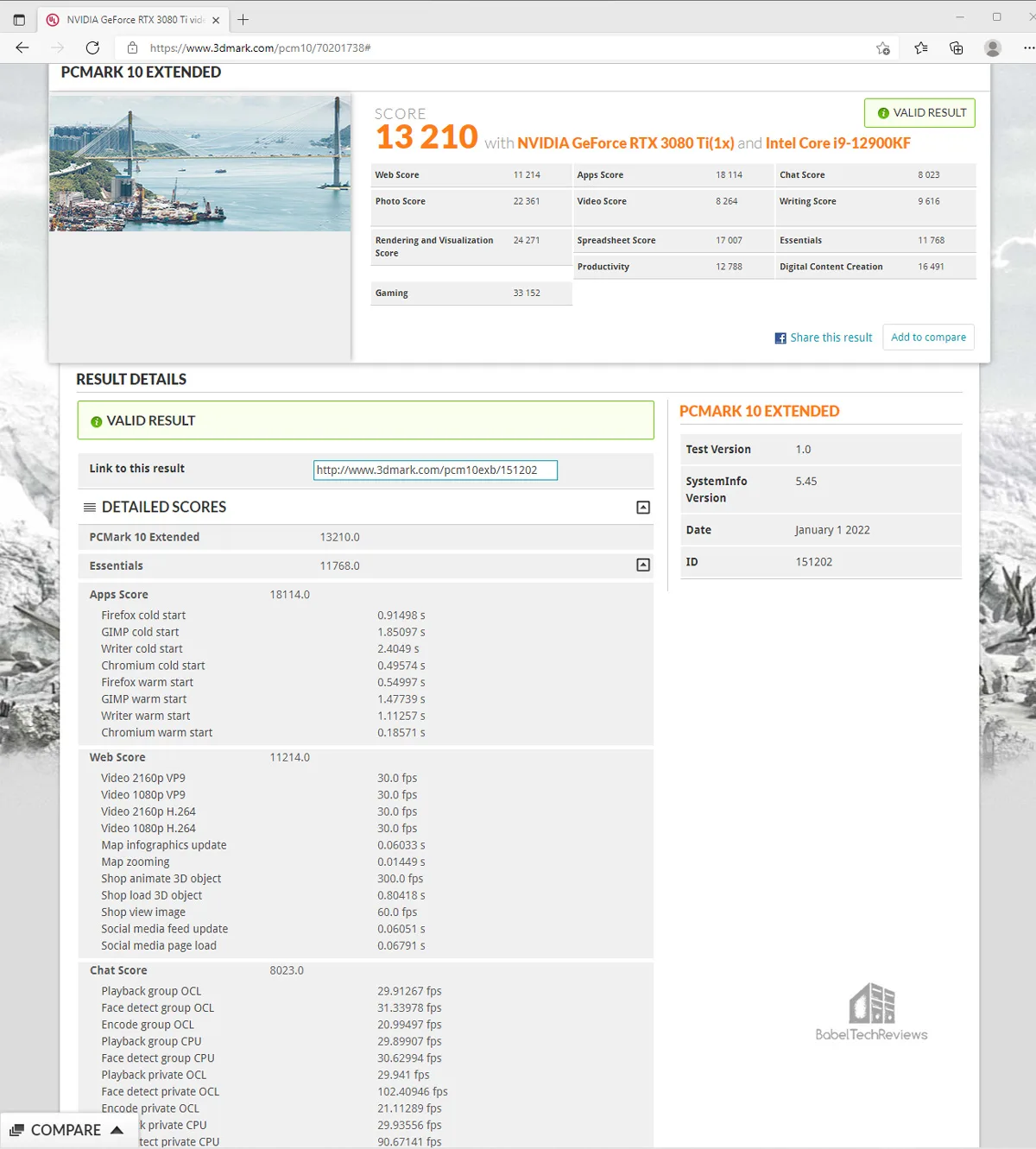Click the green valid result info icon
The width and height of the screenshot is (1036, 1149).
[97, 422]
